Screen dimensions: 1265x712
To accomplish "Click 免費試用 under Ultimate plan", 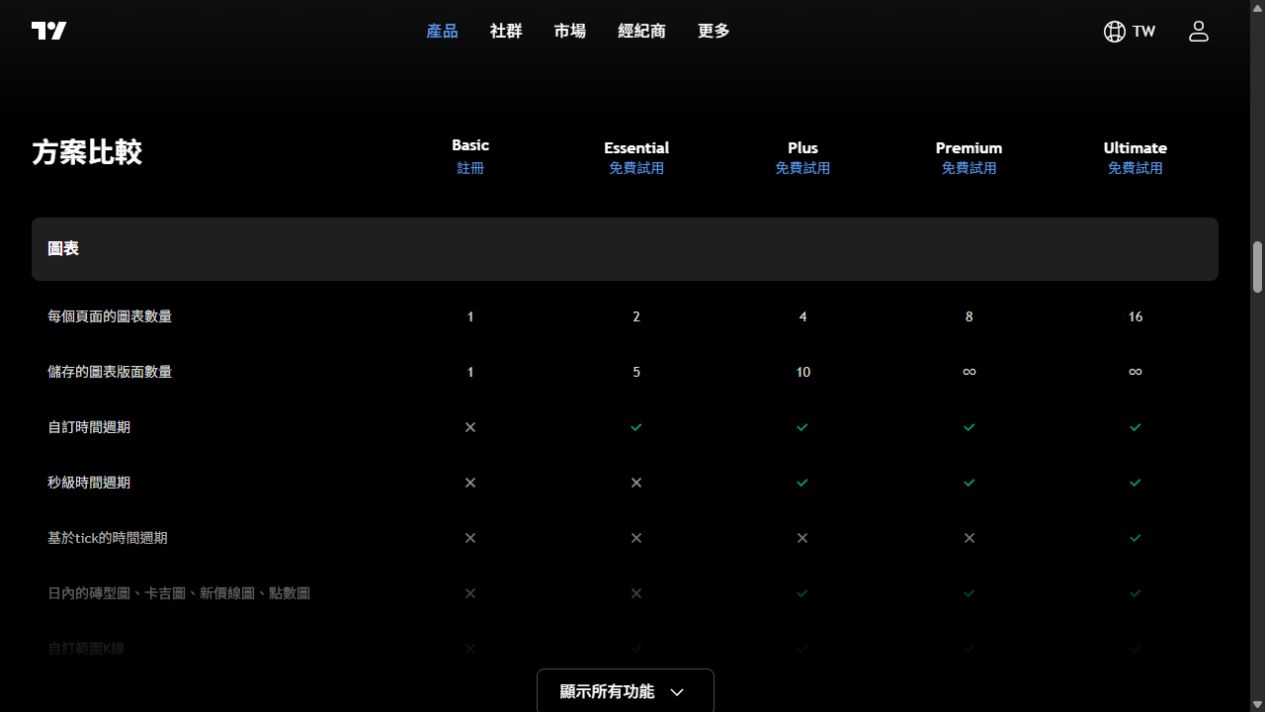I will point(1135,168).
